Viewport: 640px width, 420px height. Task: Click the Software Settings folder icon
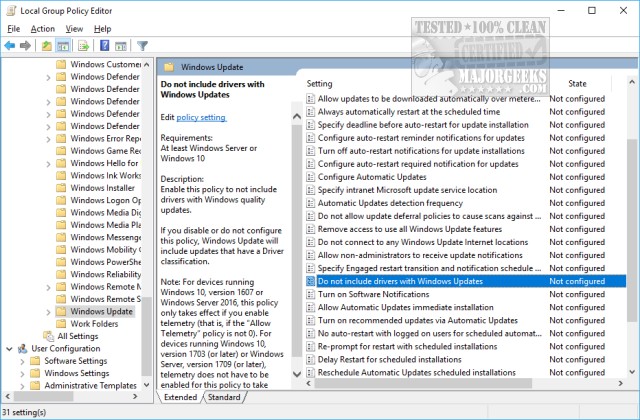click(x=36, y=361)
